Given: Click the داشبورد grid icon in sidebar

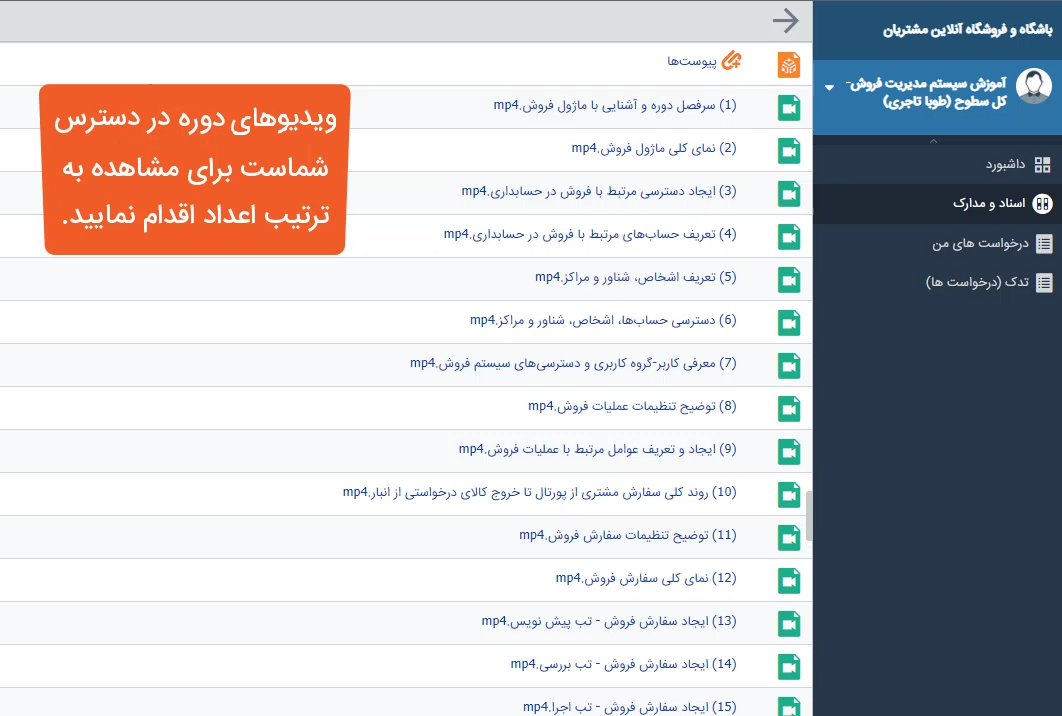Looking at the screenshot, I should [x=1043, y=165].
